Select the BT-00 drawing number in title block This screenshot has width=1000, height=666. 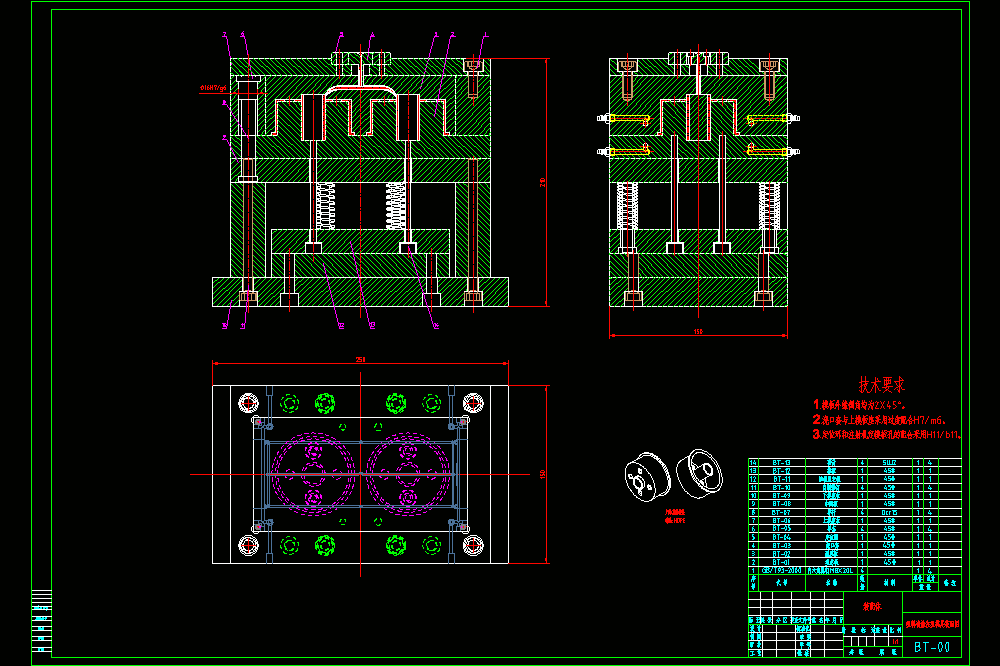click(932, 647)
